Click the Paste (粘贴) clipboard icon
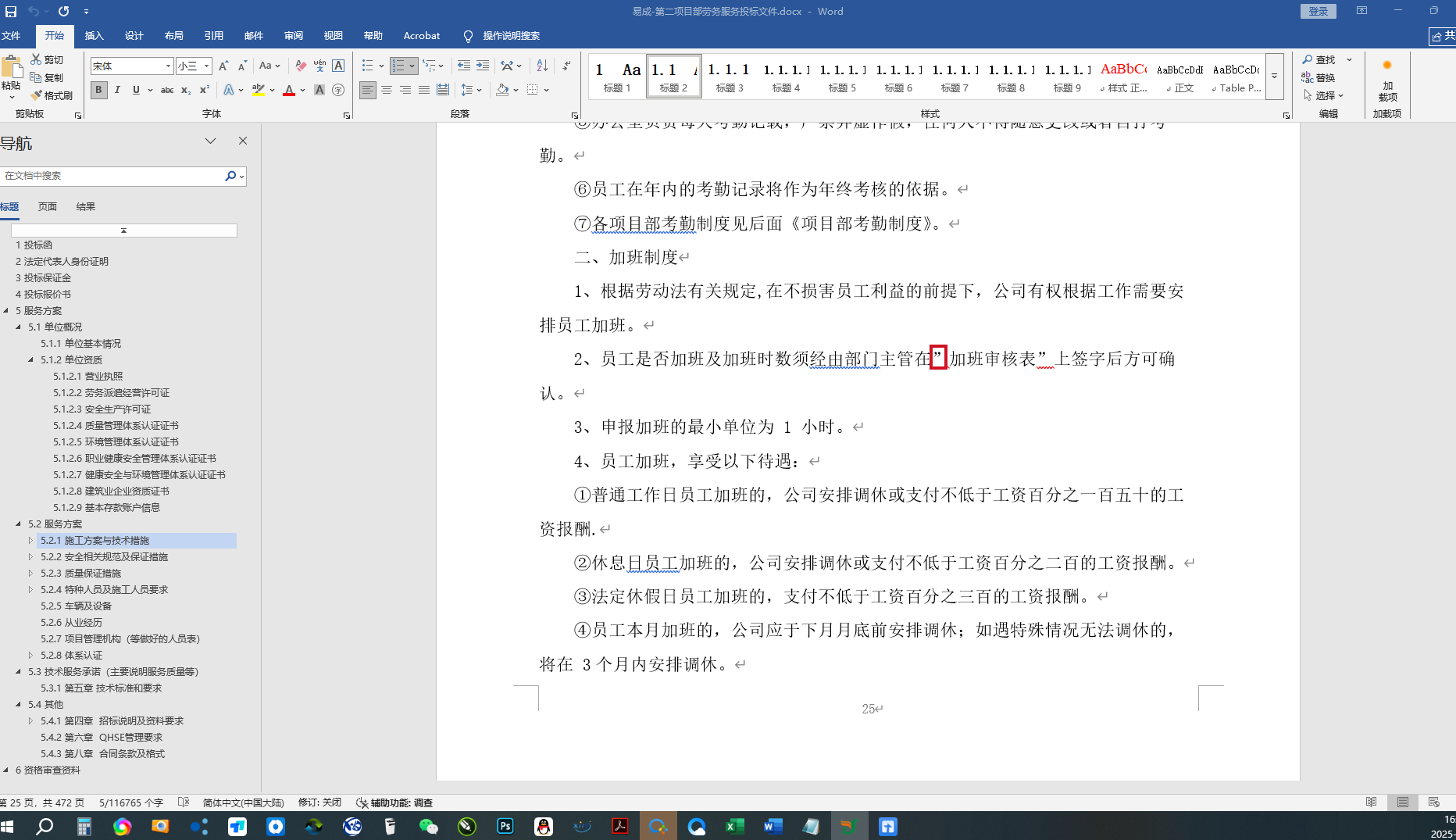 pyautogui.click(x=12, y=68)
